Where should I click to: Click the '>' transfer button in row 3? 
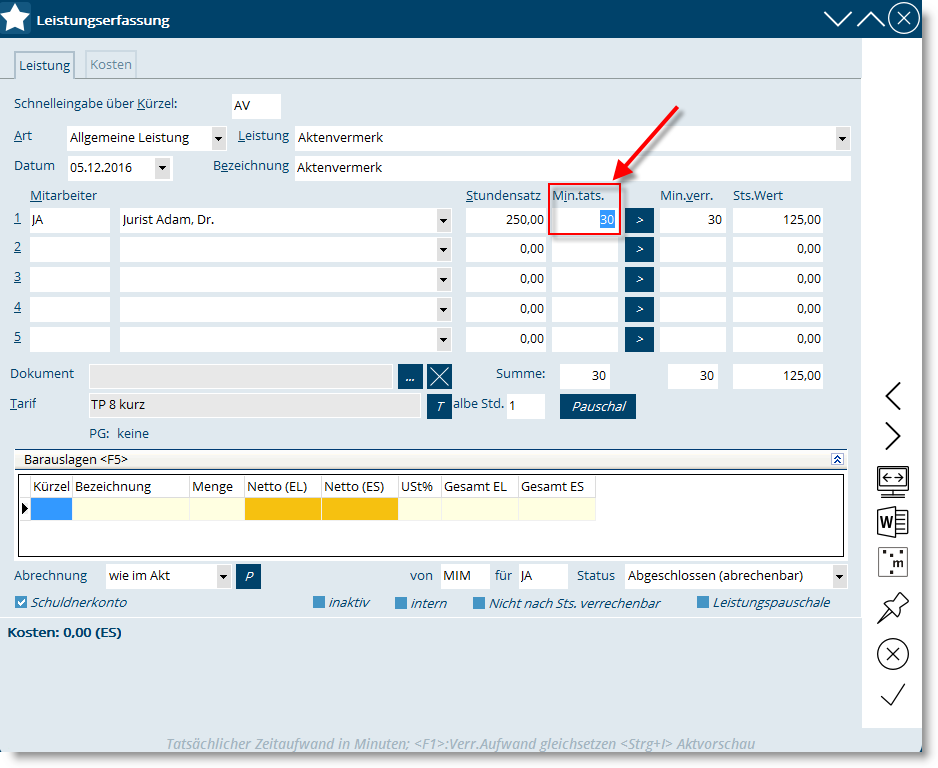(639, 279)
